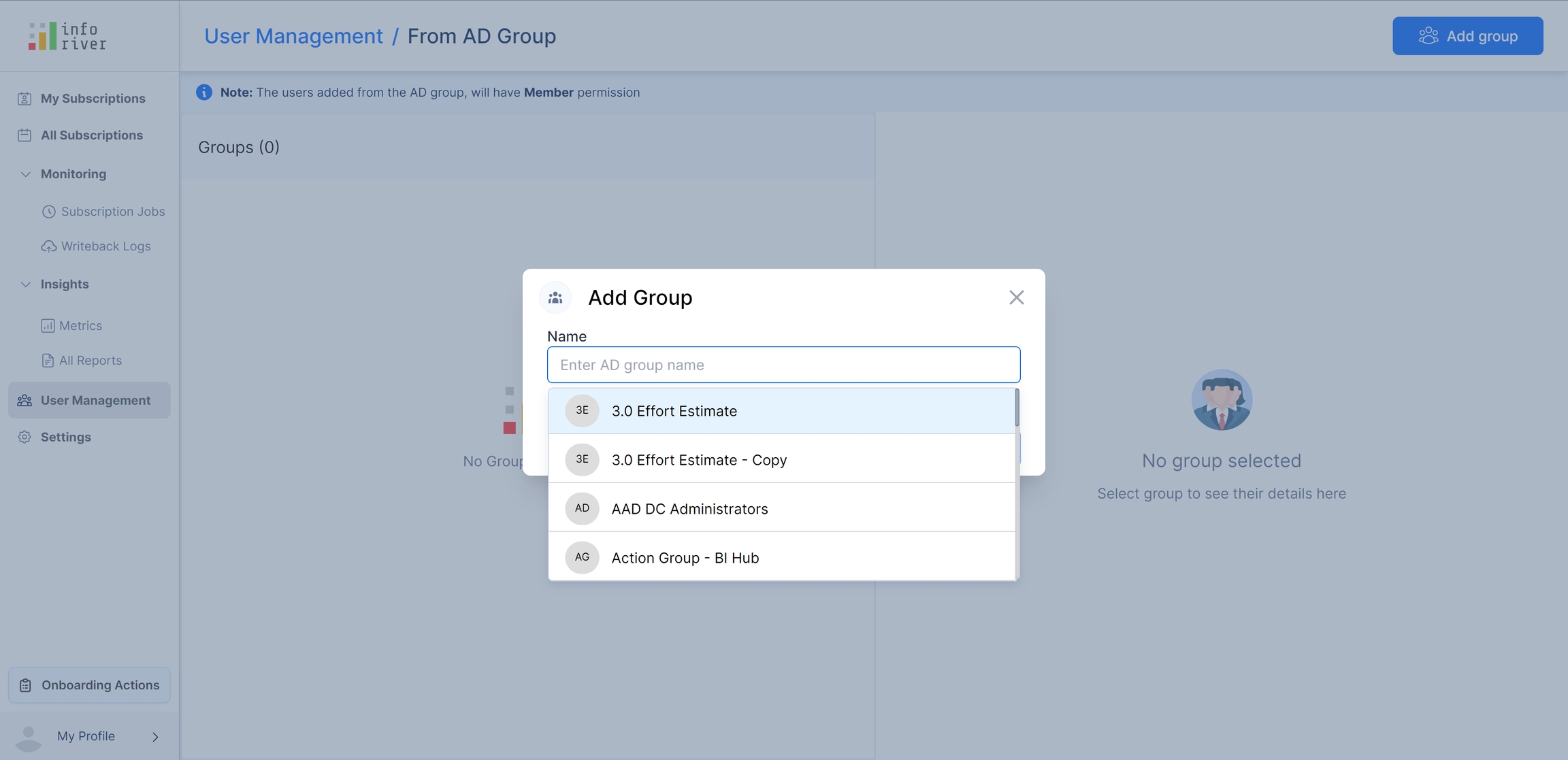Click the Writeback Logs cloud icon
The height and width of the screenshot is (760, 1568).
[x=48, y=246]
